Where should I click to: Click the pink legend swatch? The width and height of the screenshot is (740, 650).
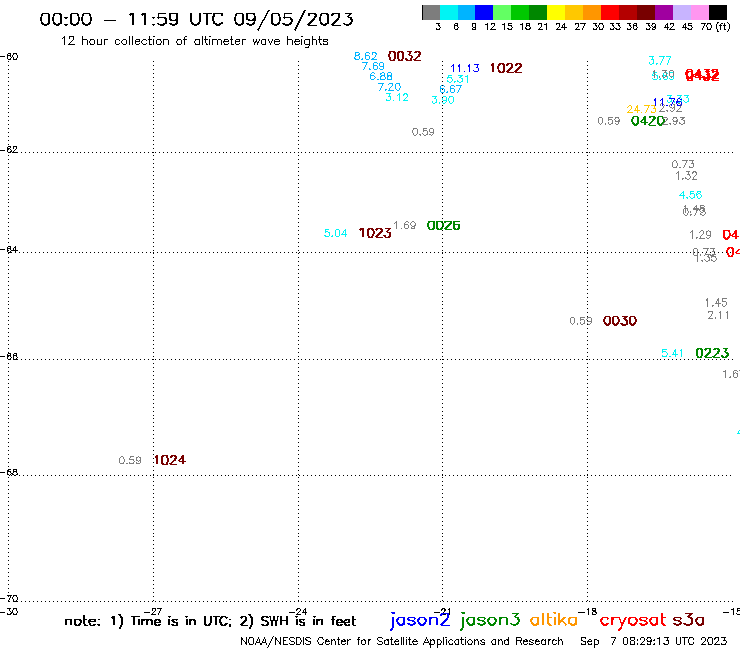(x=699, y=12)
